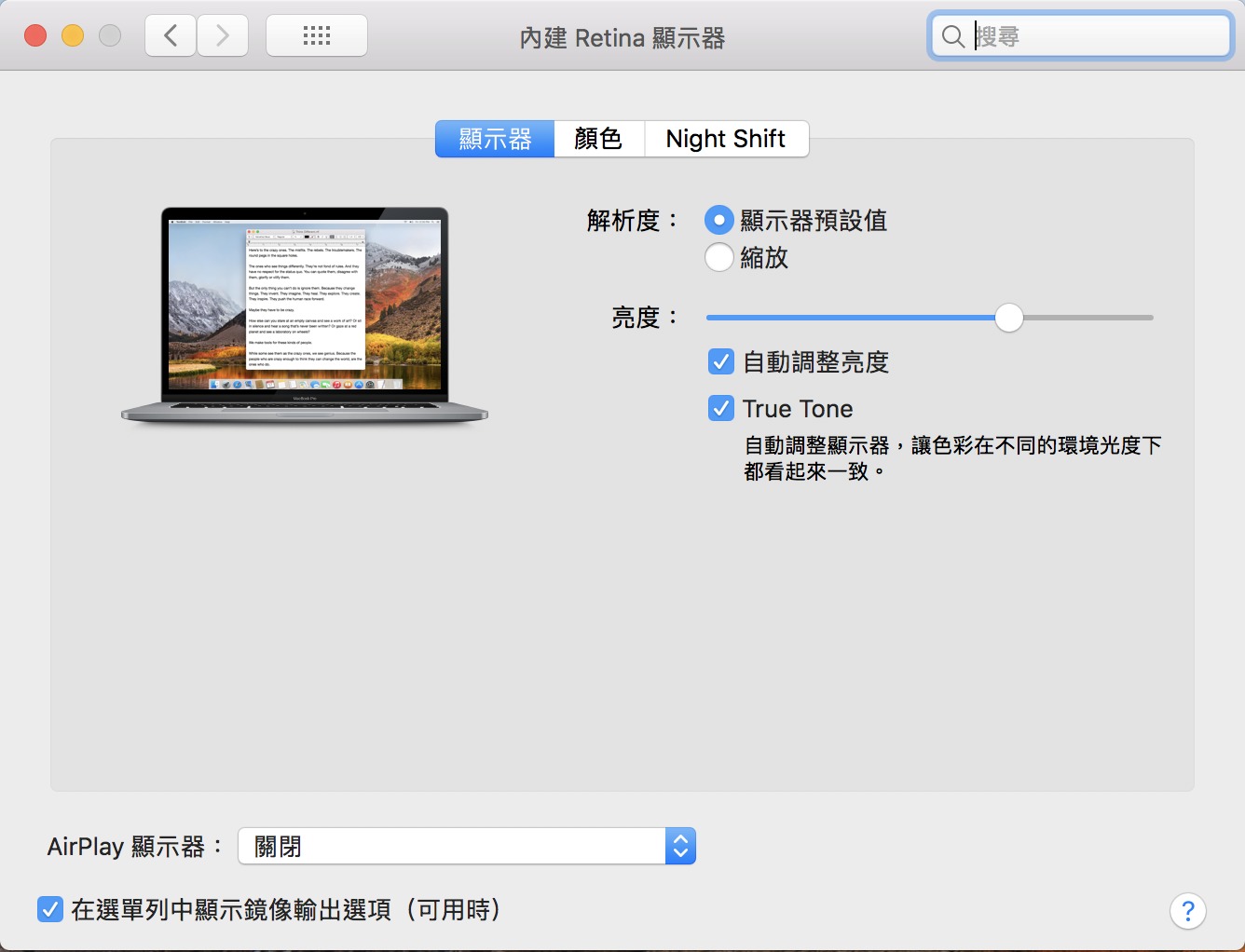Viewport: 1245px width, 952px height.
Task: Open the 顏色 tab
Action: (598, 139)
